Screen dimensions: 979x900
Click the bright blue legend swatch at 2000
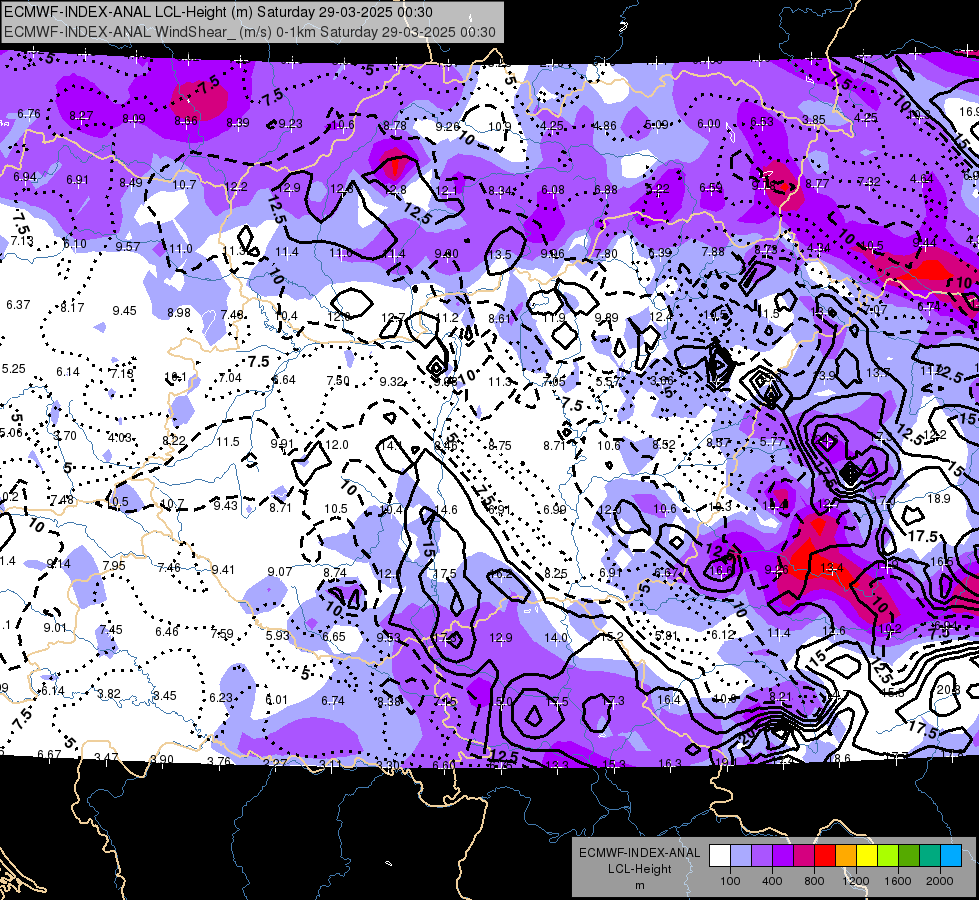tap(951, 856)
